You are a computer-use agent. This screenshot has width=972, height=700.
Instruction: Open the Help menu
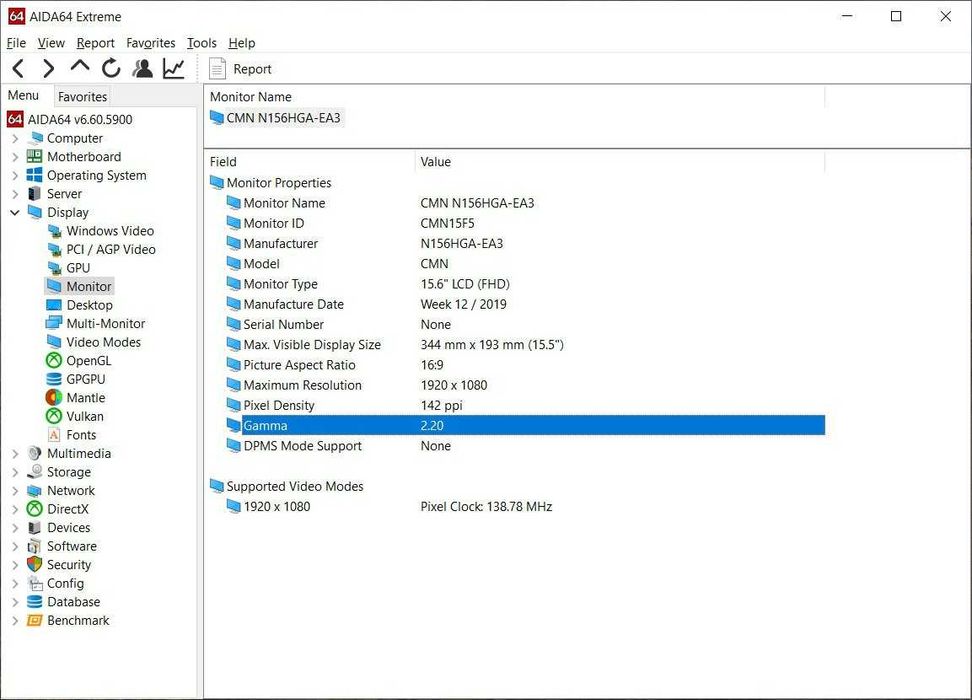(x=242, y=43)
